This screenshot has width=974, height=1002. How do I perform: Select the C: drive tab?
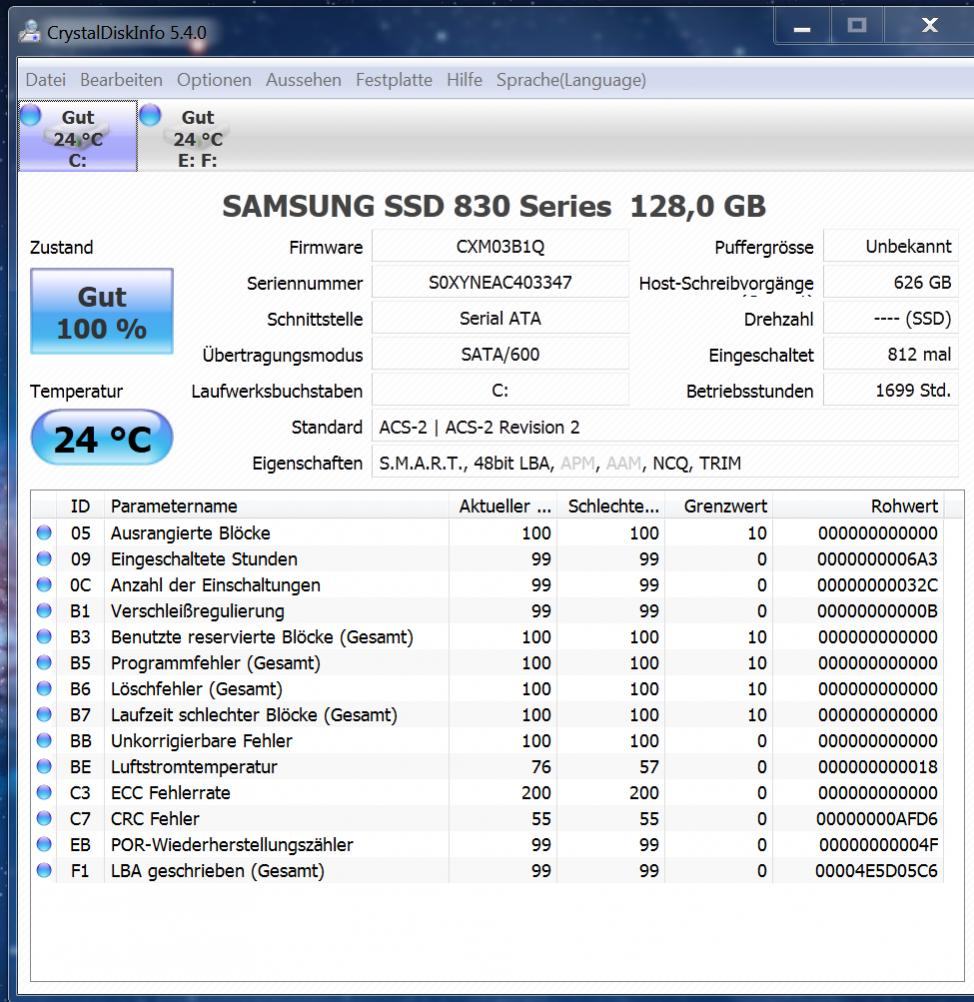[77, 136]
